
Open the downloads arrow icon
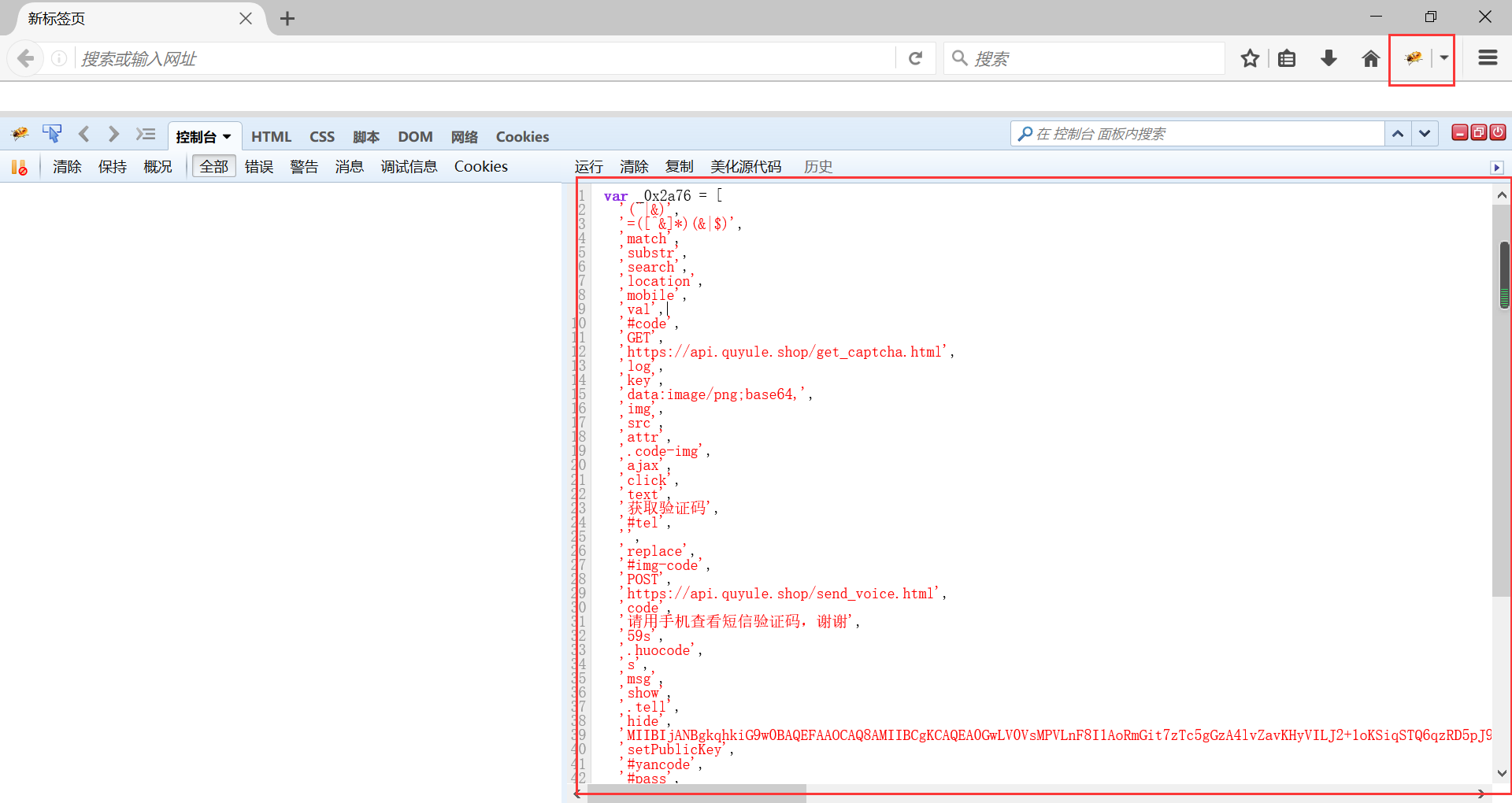[1329, 58]
